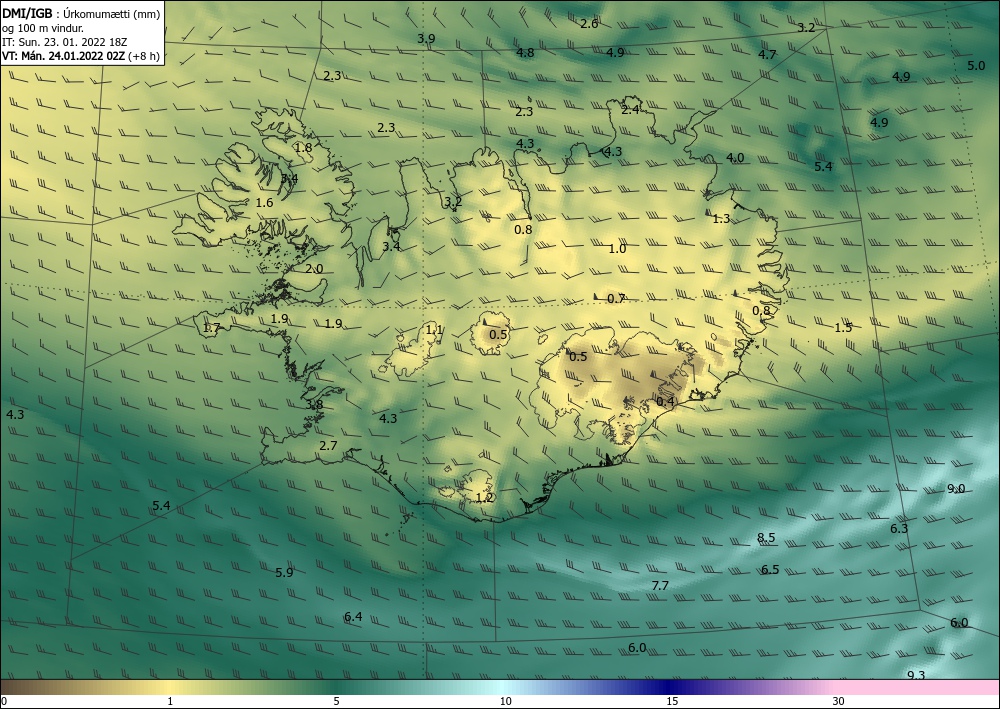Screen dimensions: 1000x709
Task: Click the 0.4 value on southeast Vatnajökull
Action: click(665, 401)
